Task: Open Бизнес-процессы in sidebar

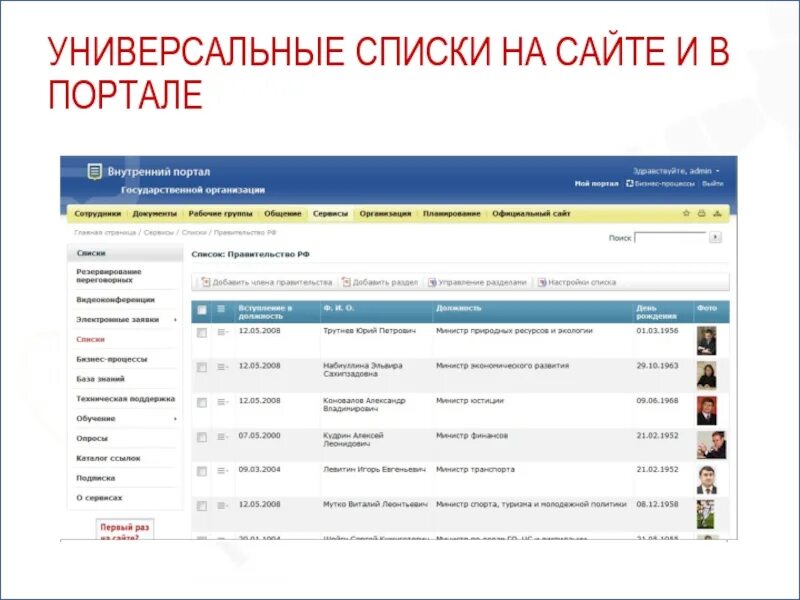Action: coord(112,360)
